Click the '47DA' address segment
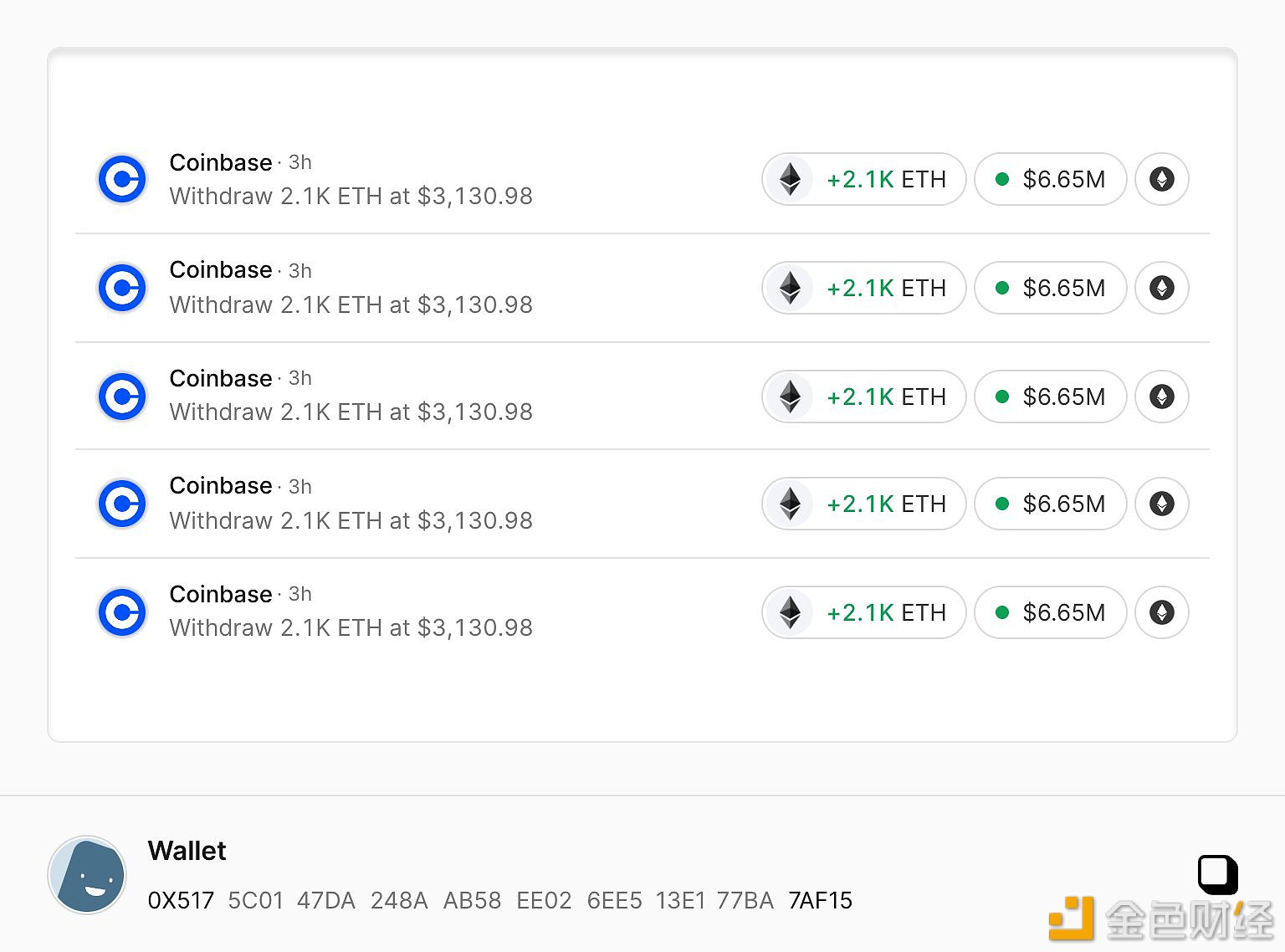The image size is (1285, 952). pos(326,900)
